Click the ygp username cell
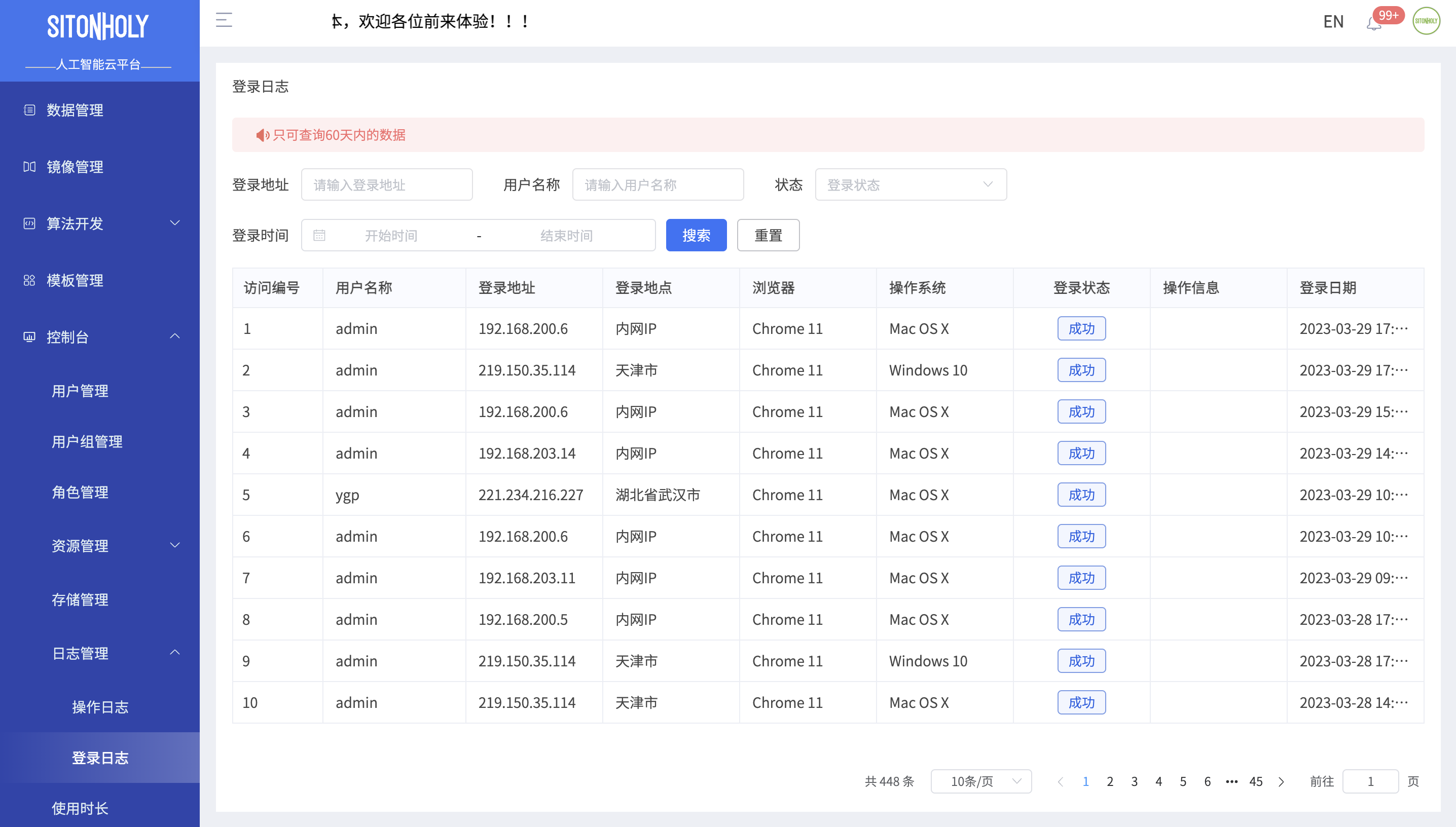The height and width of the screenshot is (827, 1456). (x=394, y=495)
